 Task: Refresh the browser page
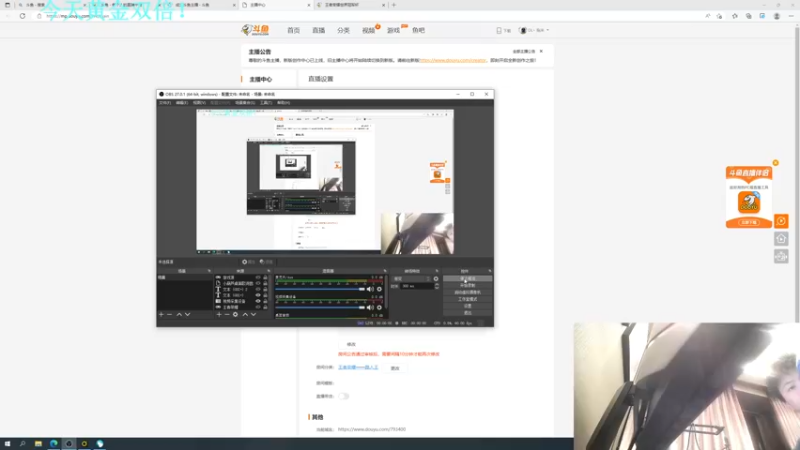point(22,16)
